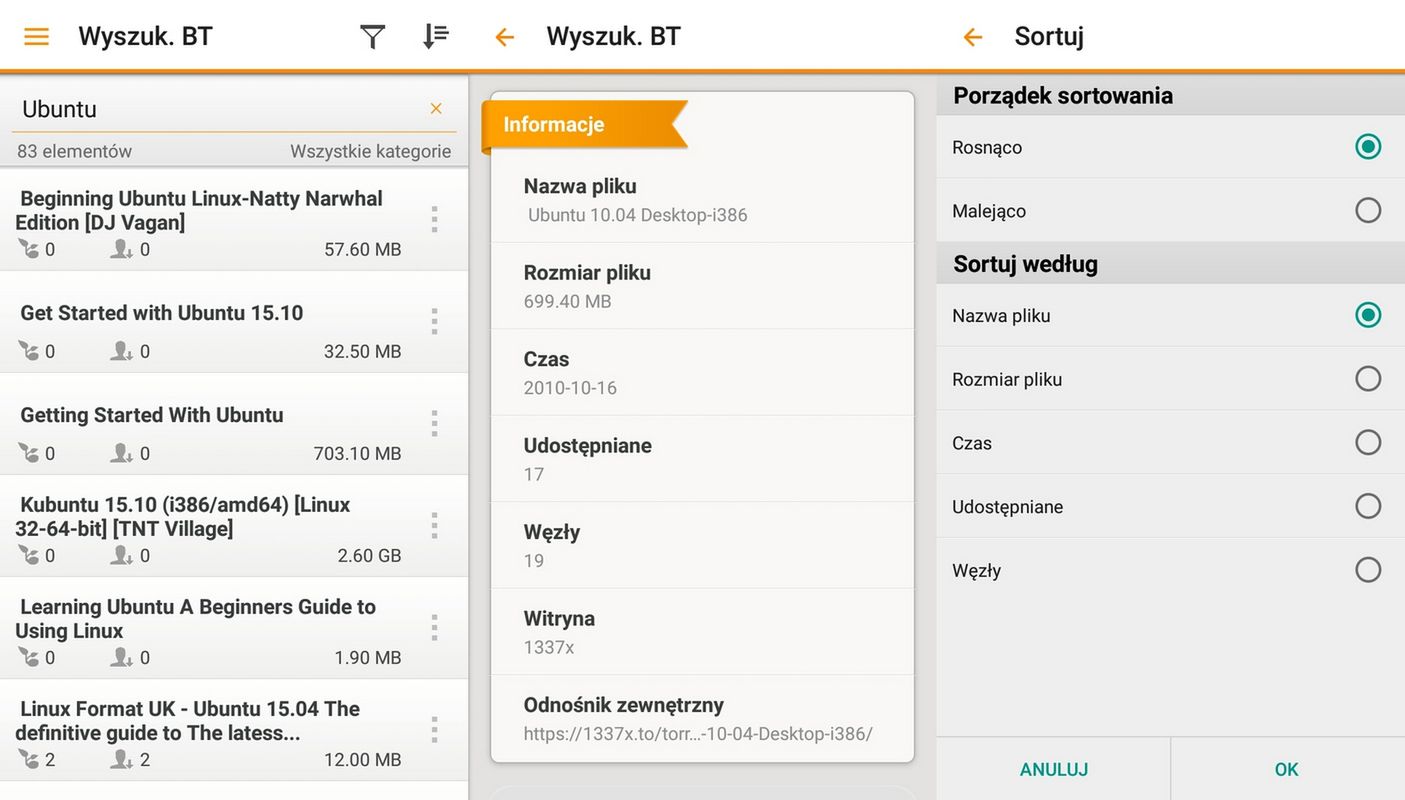Click the Informacje ribbon header
Screen dimensions: 1405x800
point(584,125)
